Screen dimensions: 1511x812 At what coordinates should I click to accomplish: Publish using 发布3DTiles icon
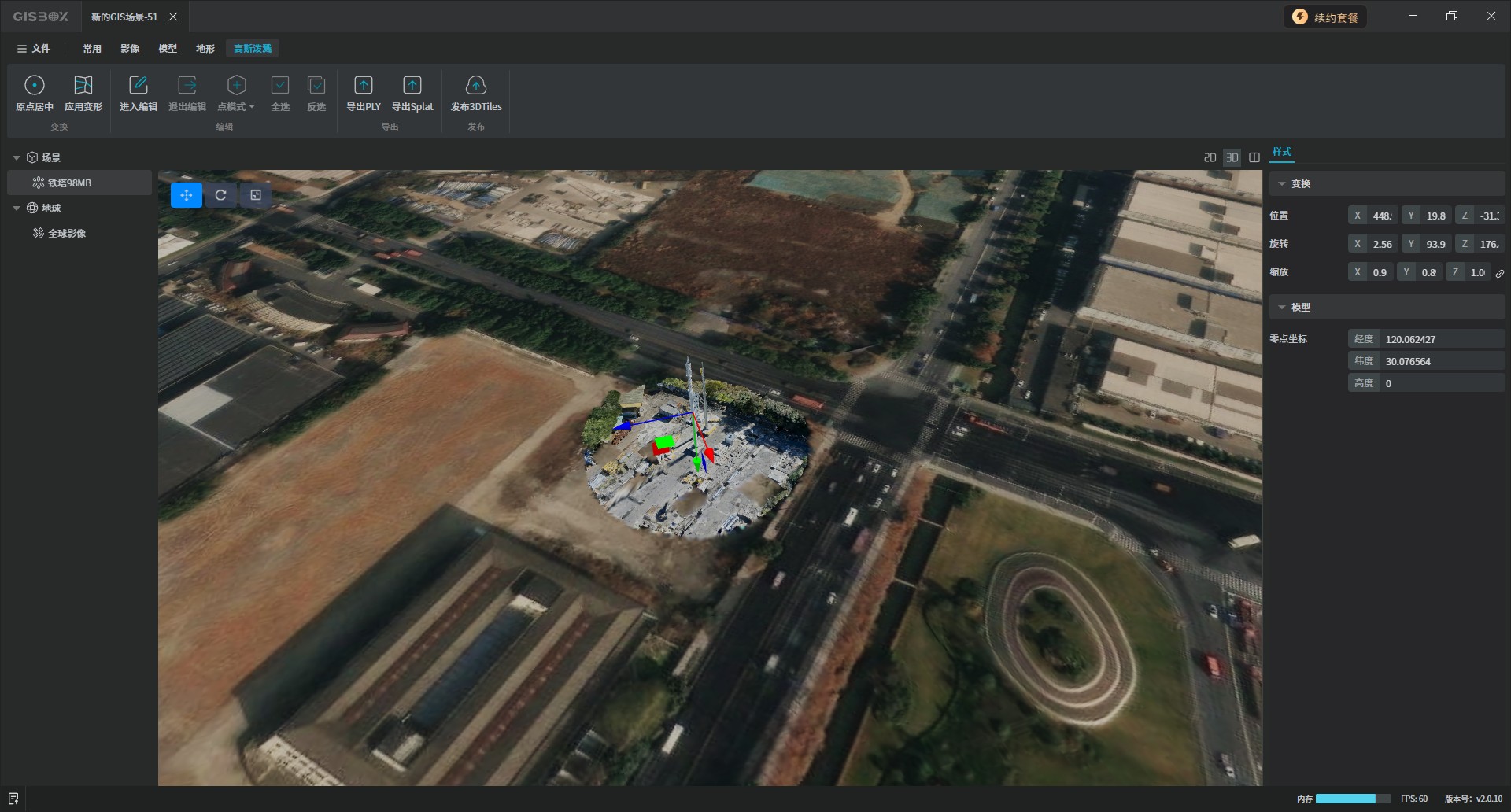point(476,85)
